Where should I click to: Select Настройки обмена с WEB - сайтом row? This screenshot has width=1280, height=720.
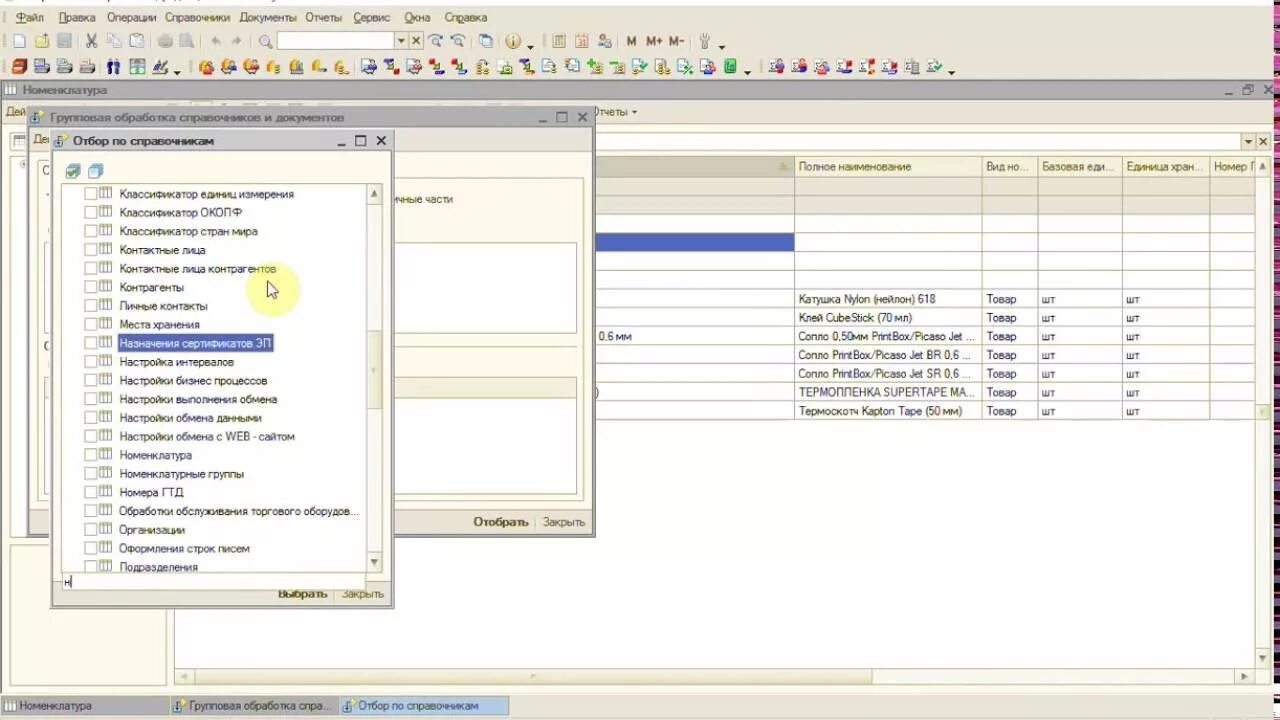207,436
